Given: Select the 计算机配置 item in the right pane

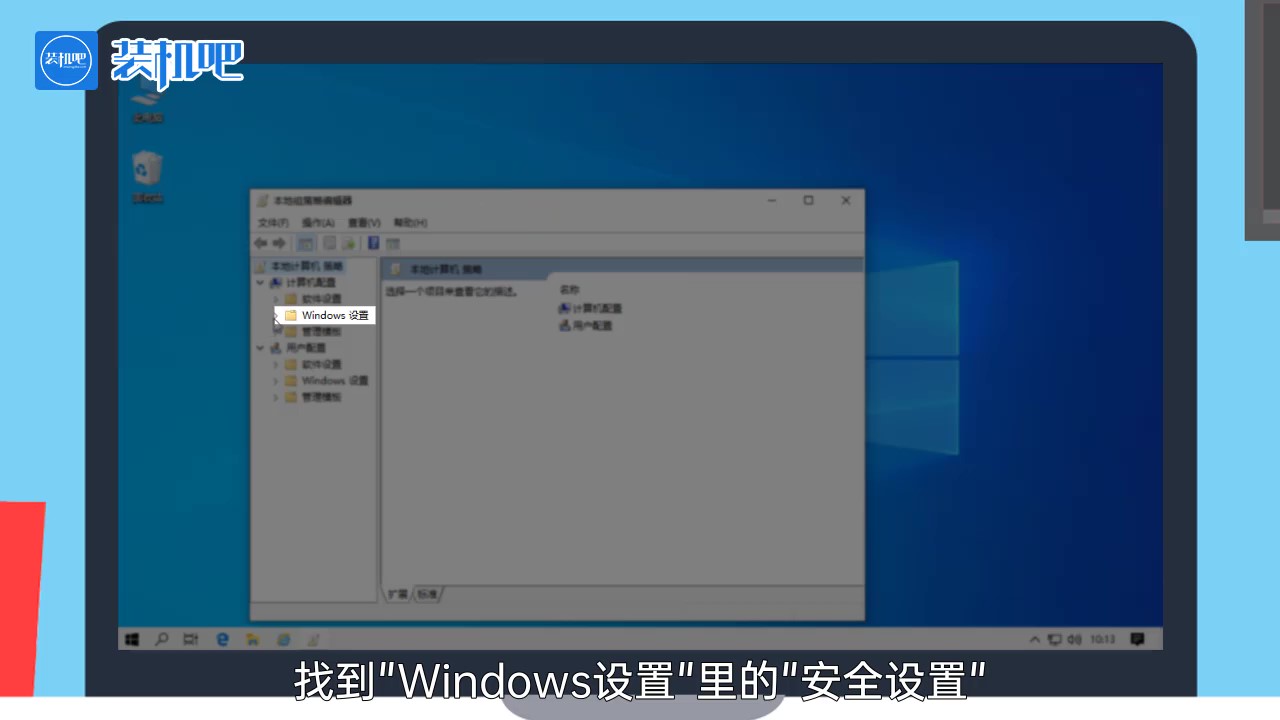Looking at the screenshot, I should click(x=593, y=308).
